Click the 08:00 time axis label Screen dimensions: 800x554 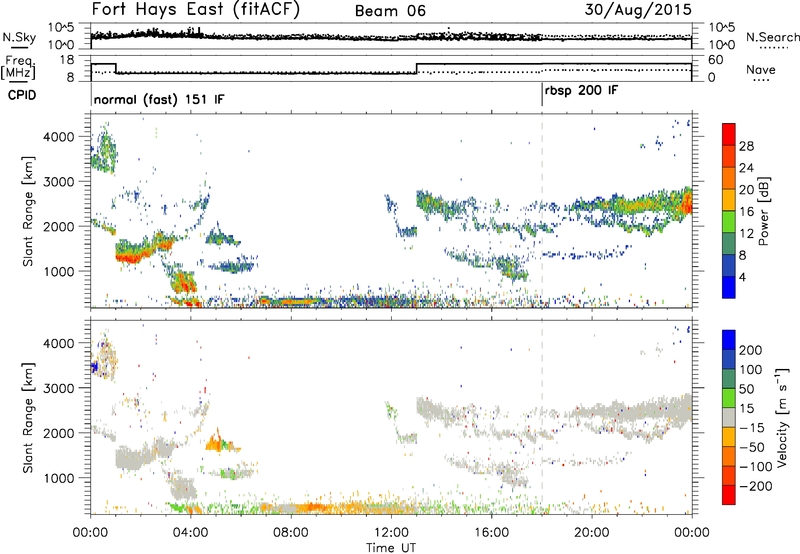point(291,533)
